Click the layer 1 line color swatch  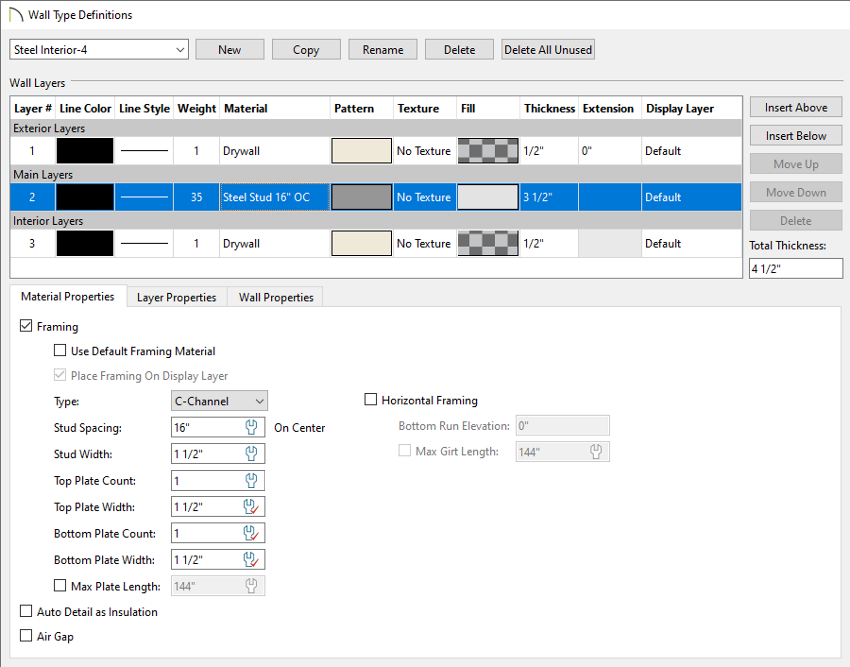point(85,151)
